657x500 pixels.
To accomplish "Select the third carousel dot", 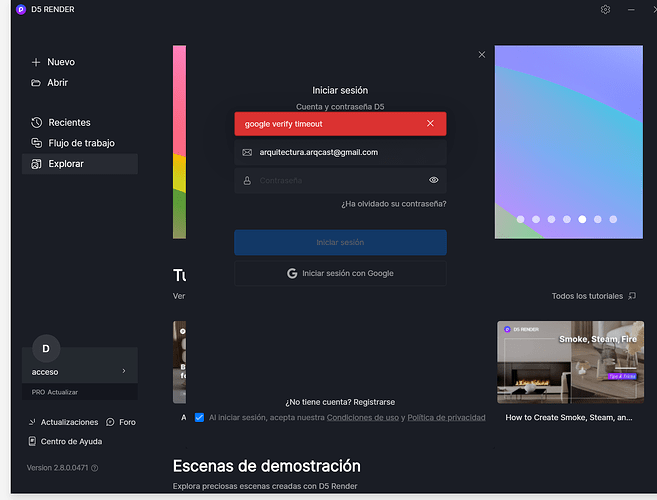I will [x=551, y=219].
